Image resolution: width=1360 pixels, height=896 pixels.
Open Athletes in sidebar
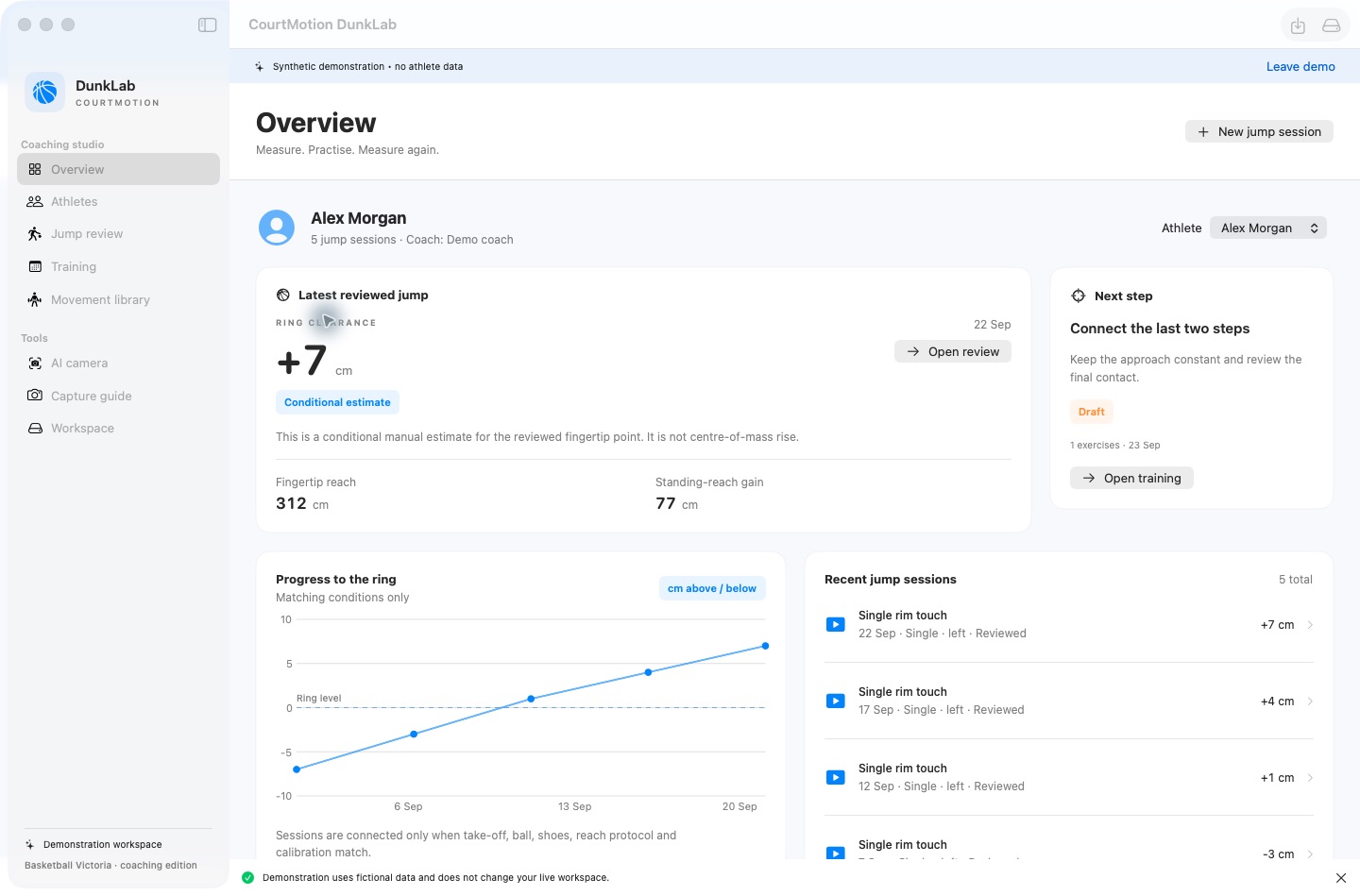point(118,201)
